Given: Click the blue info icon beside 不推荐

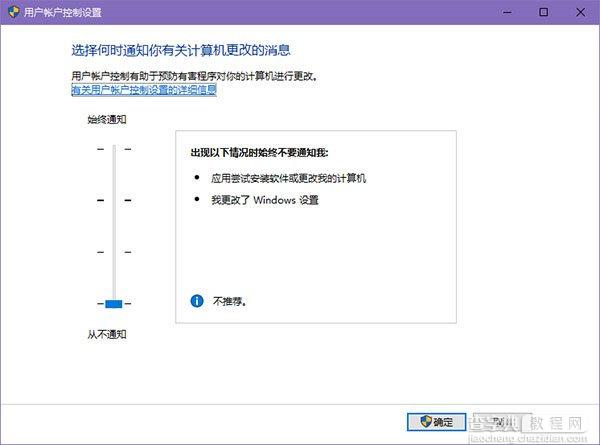Looking at the screenshot, I should click(x=197, y=301).
